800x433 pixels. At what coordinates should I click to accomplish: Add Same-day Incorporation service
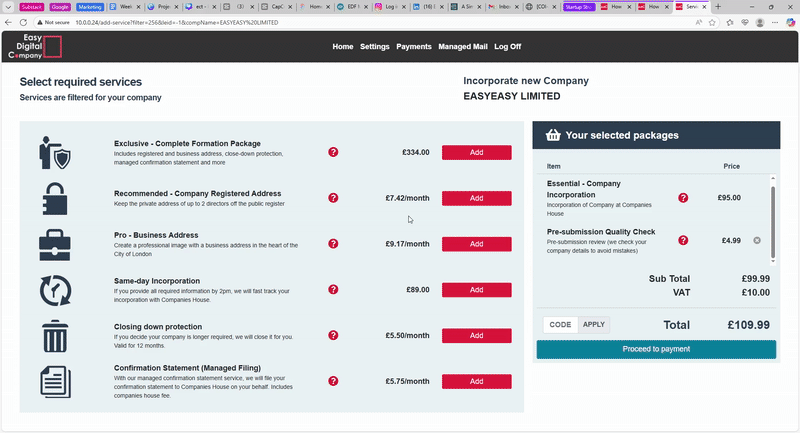coord(476,290)
